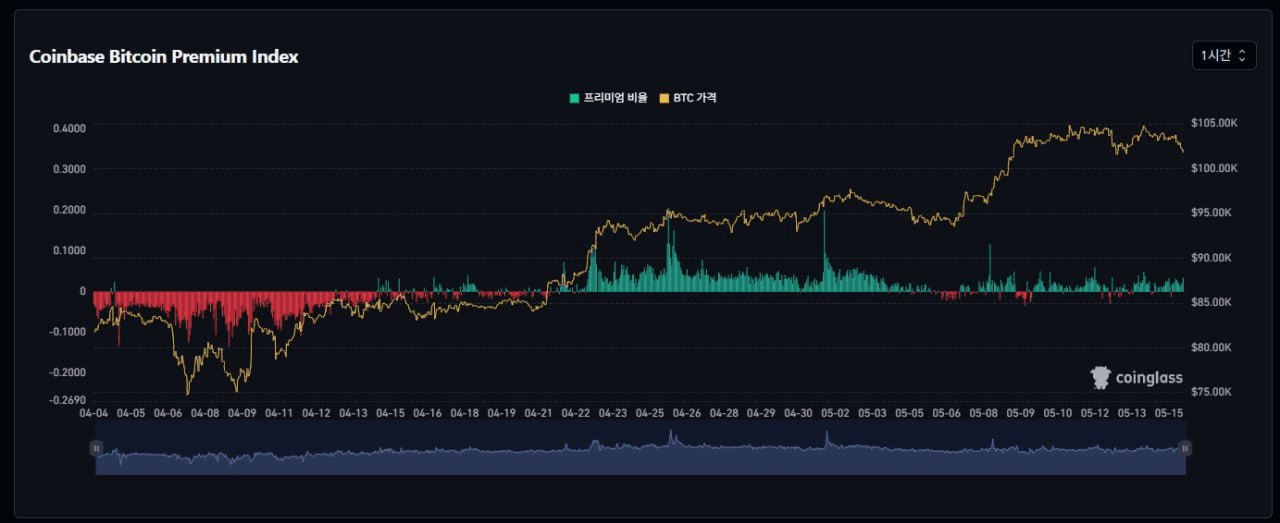
Task: Click the 0.3000 left axis label
Action: [x=70, y=169]
